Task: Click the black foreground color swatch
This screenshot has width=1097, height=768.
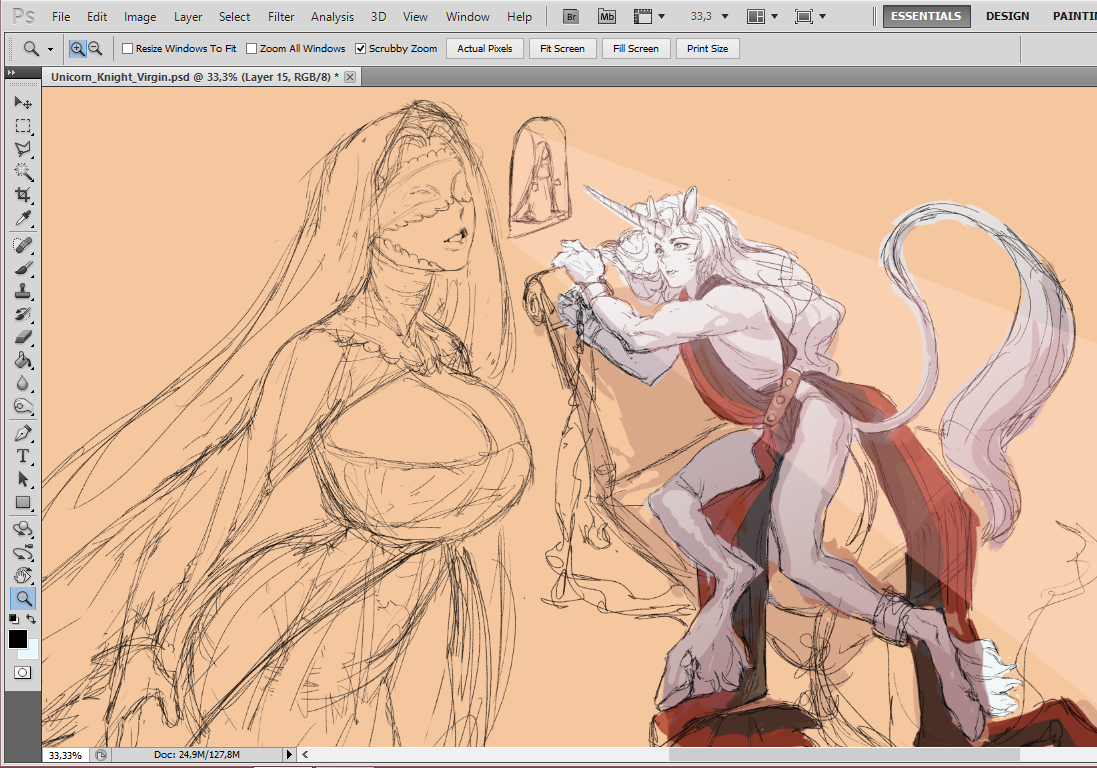Action: click(18, 639)
